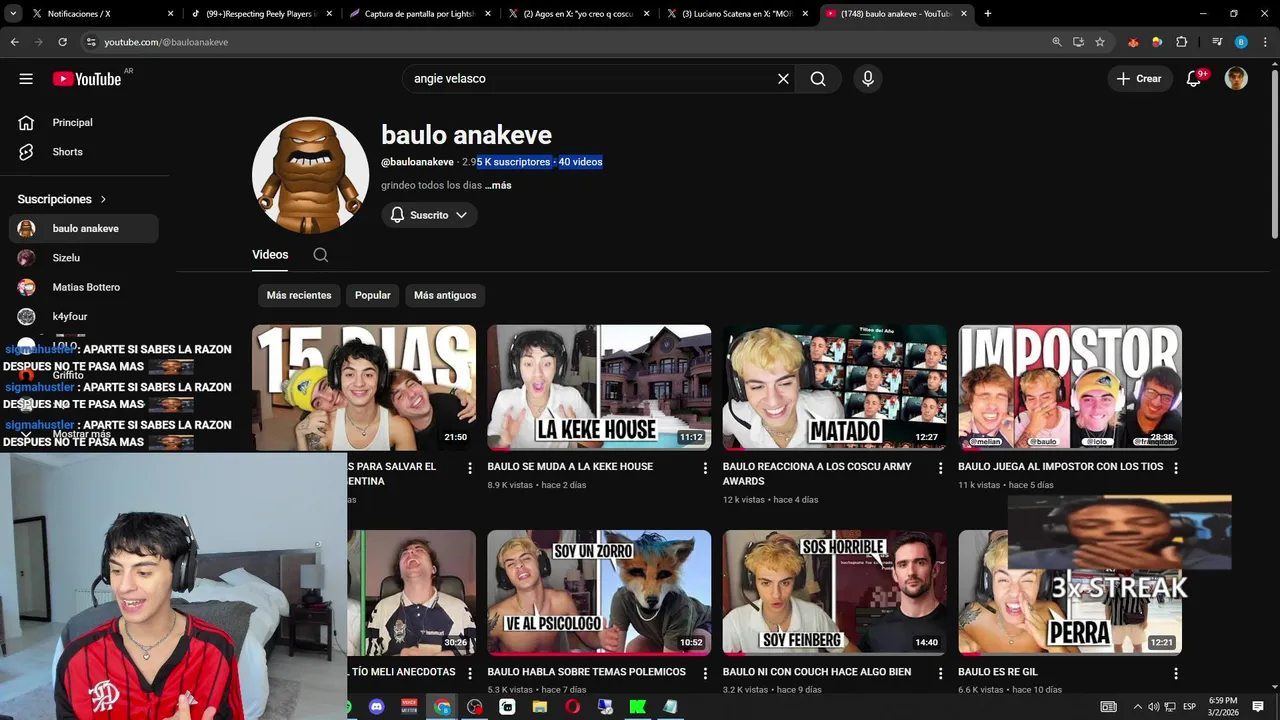Open Discord from the taskbar
1280x720 pixels.
point(376,707)
